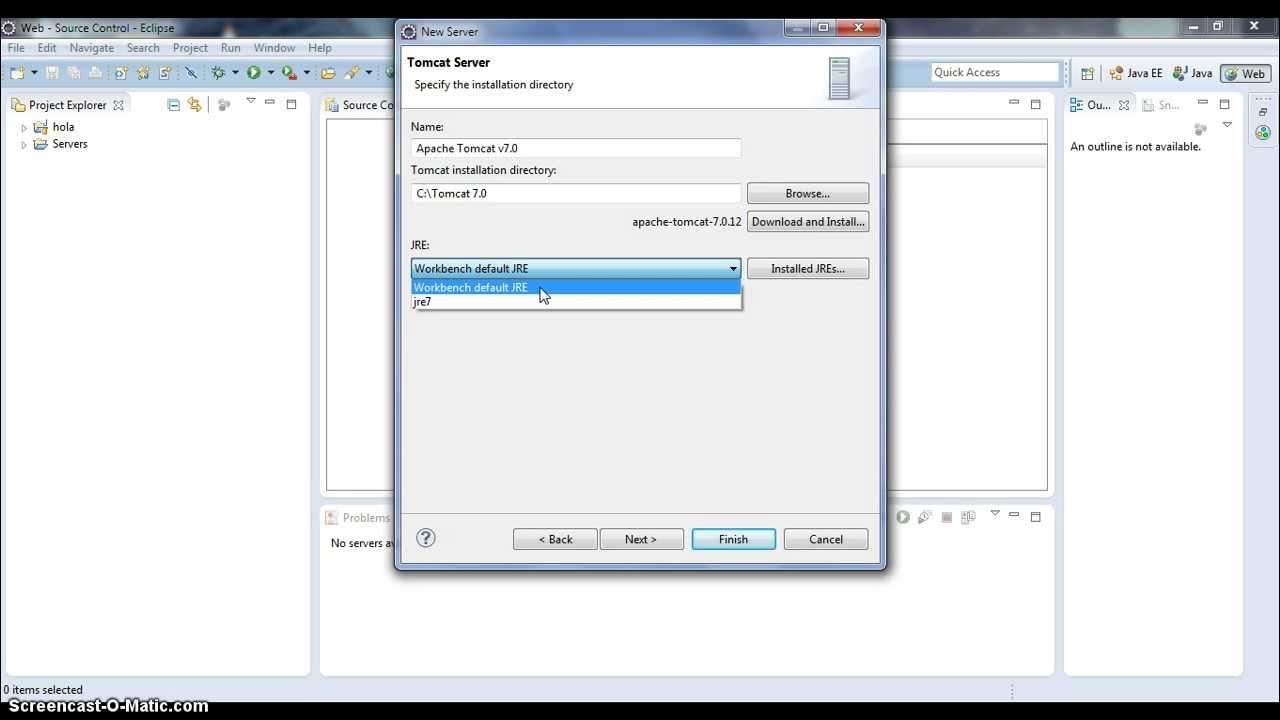The height and width of the screenshot is (720, 1280).
Task: Close the Outline view
Action: point(1124,105)
